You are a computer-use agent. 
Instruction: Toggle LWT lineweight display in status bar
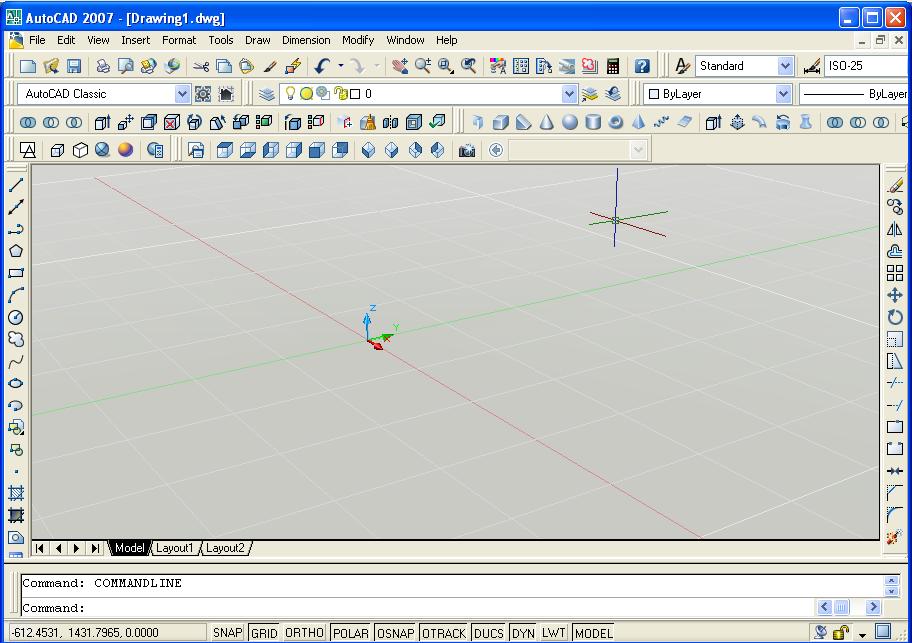[x=553, y=633]
